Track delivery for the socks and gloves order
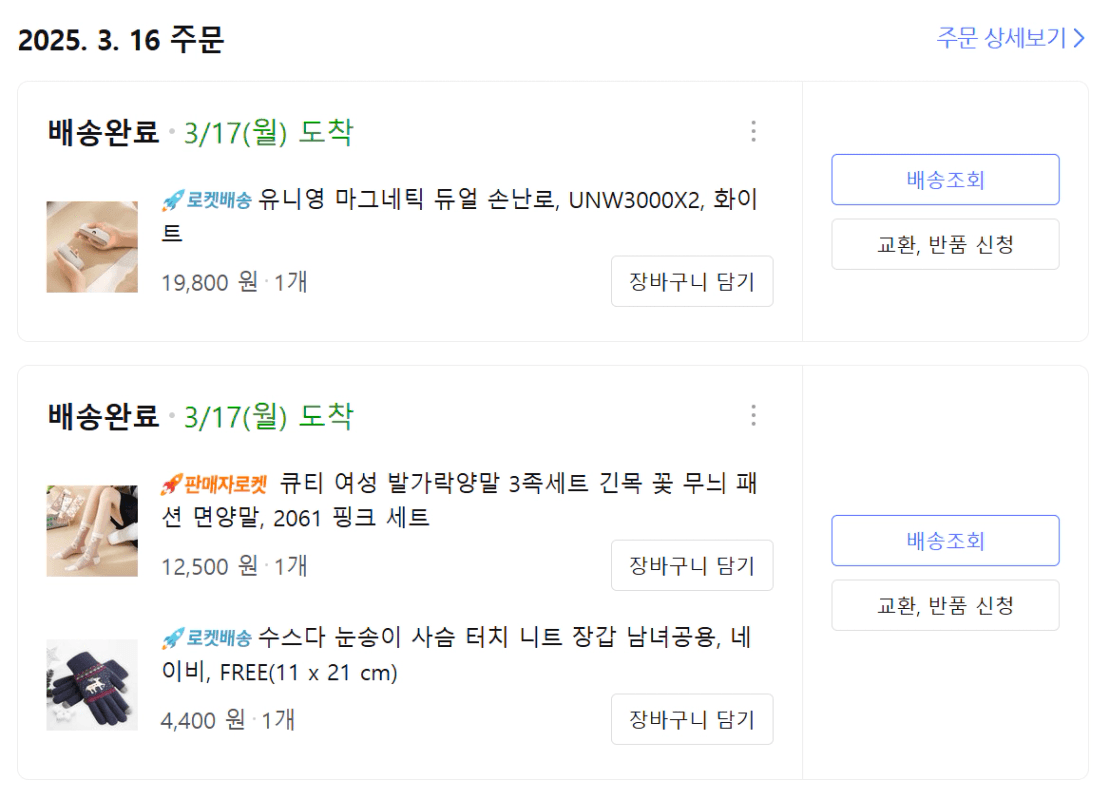The image size is (1110, 799). [x=945, y=541]
